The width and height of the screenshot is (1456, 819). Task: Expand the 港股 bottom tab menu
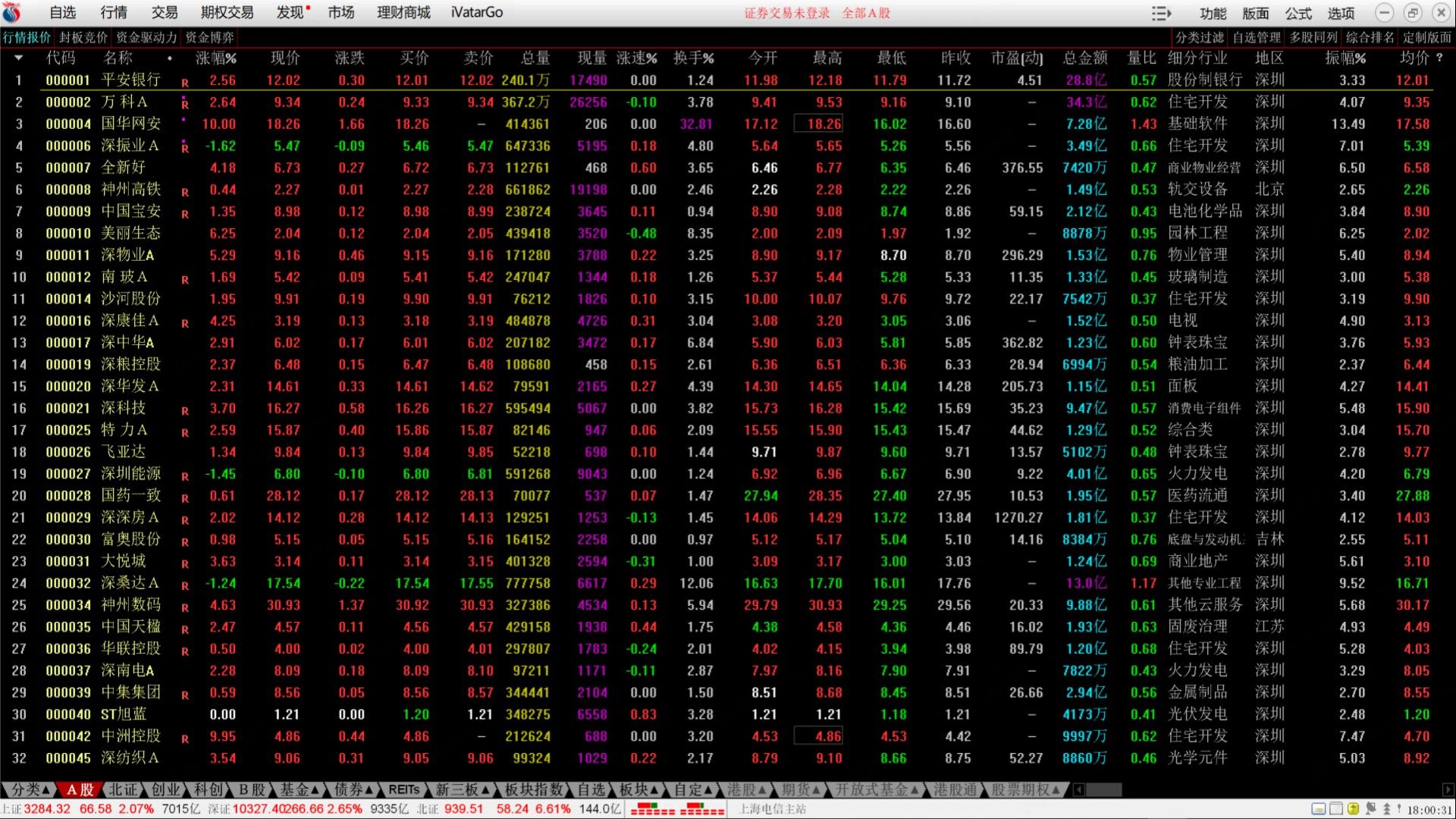(748, 789)
